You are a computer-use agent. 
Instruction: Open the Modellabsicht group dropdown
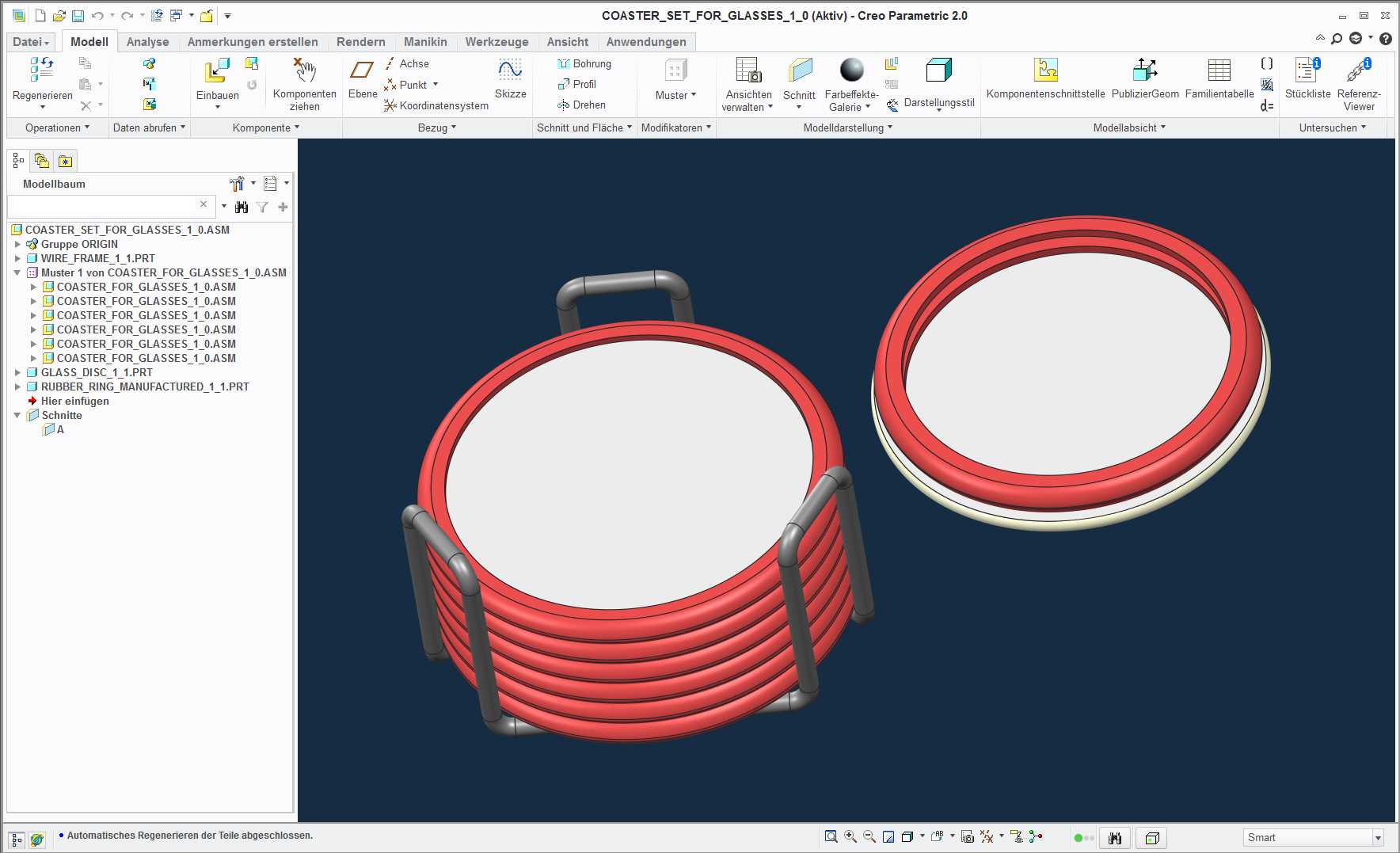point(1129,128)
